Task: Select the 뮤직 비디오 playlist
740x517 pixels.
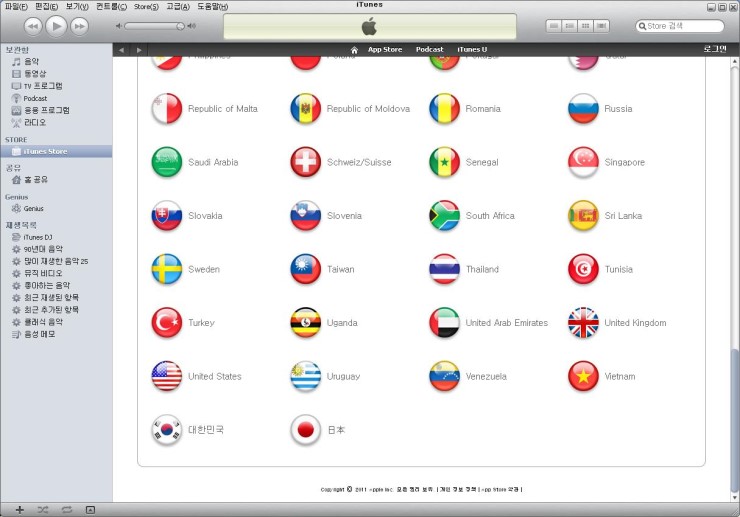Action: [x=43, y=273]
